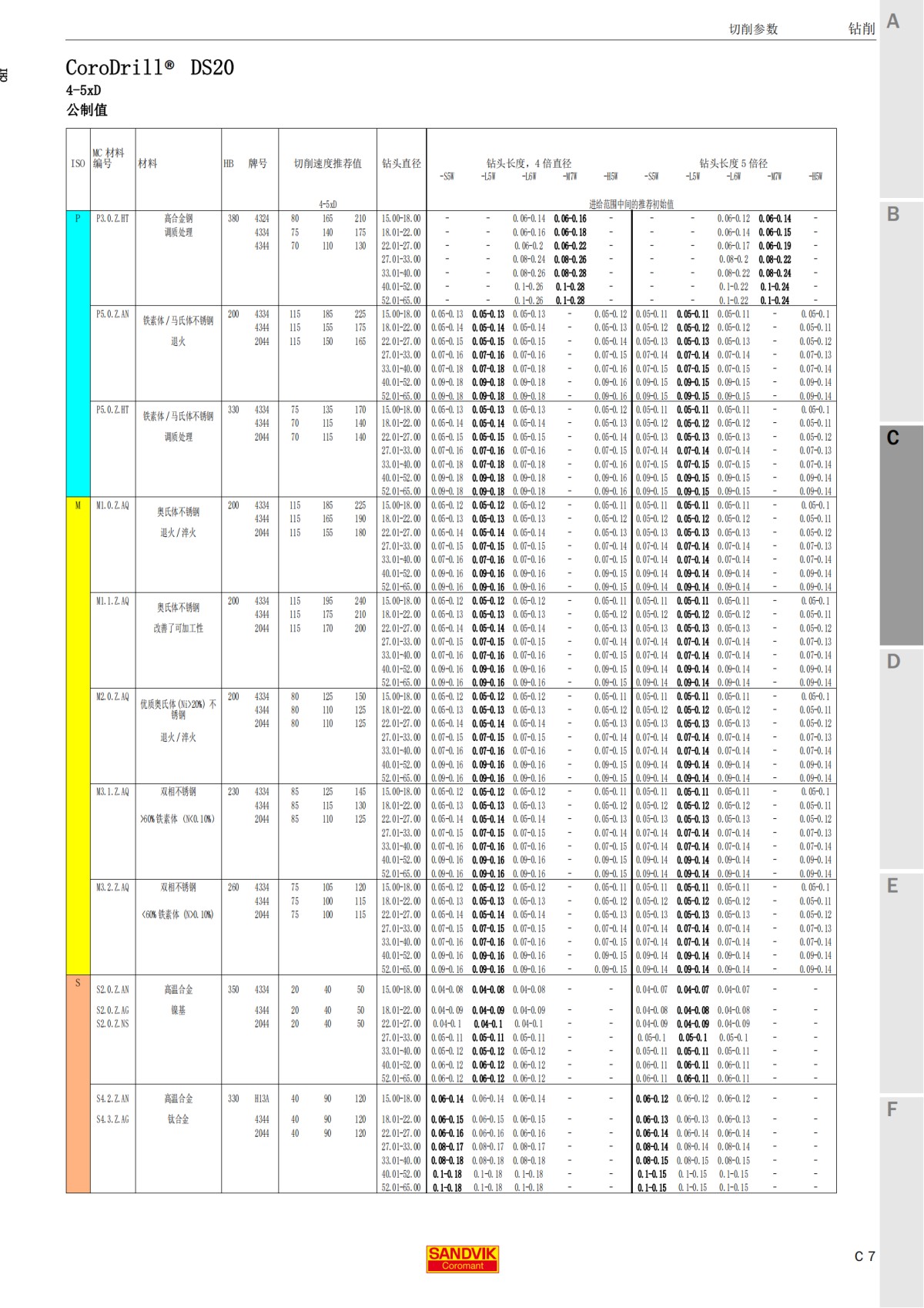Click the 切削参数 page header
Image resolution: width=924 pixels, height=1308 pixels.
pyautogui.click(x=753, y=29)
